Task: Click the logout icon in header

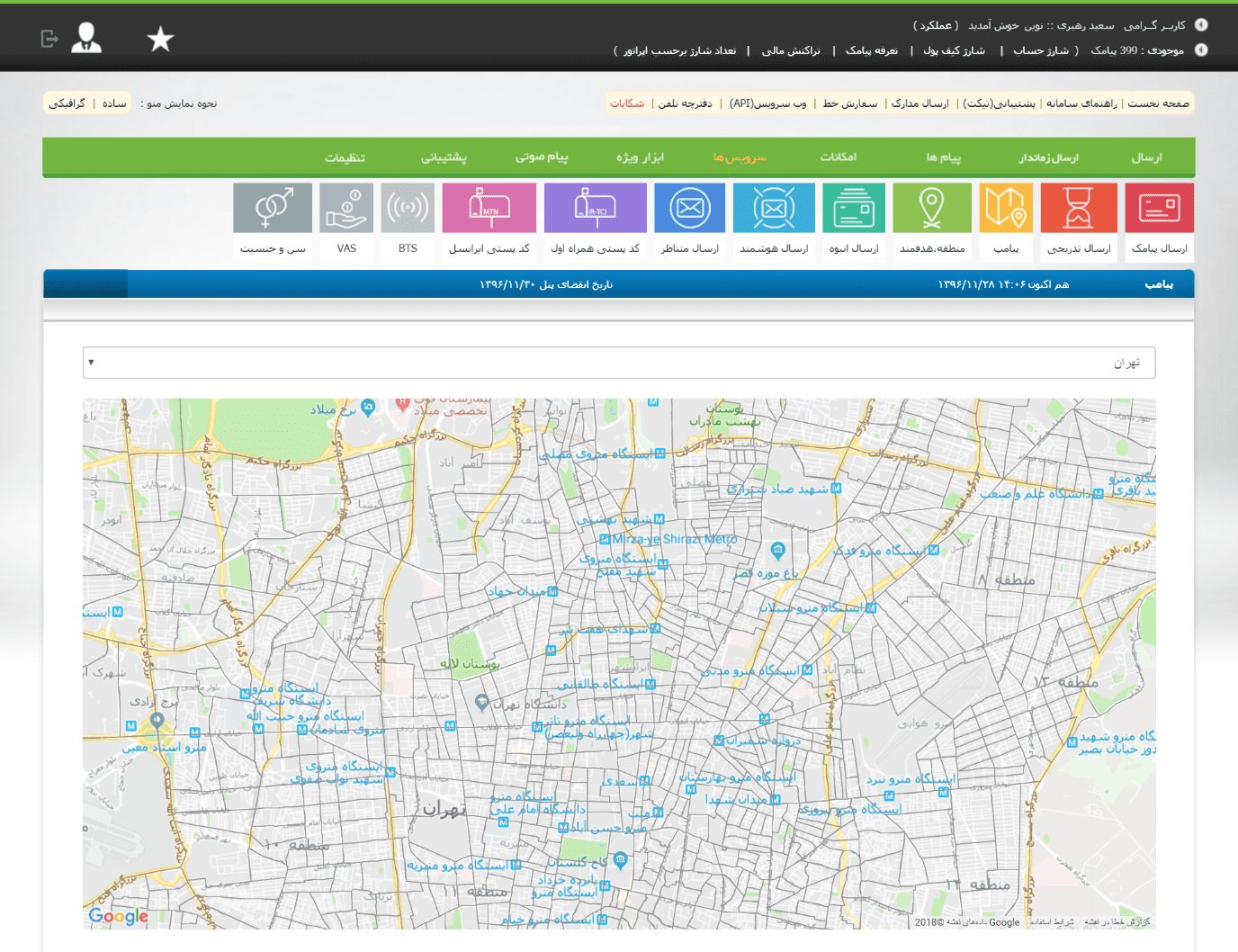Action: (49, 39)
